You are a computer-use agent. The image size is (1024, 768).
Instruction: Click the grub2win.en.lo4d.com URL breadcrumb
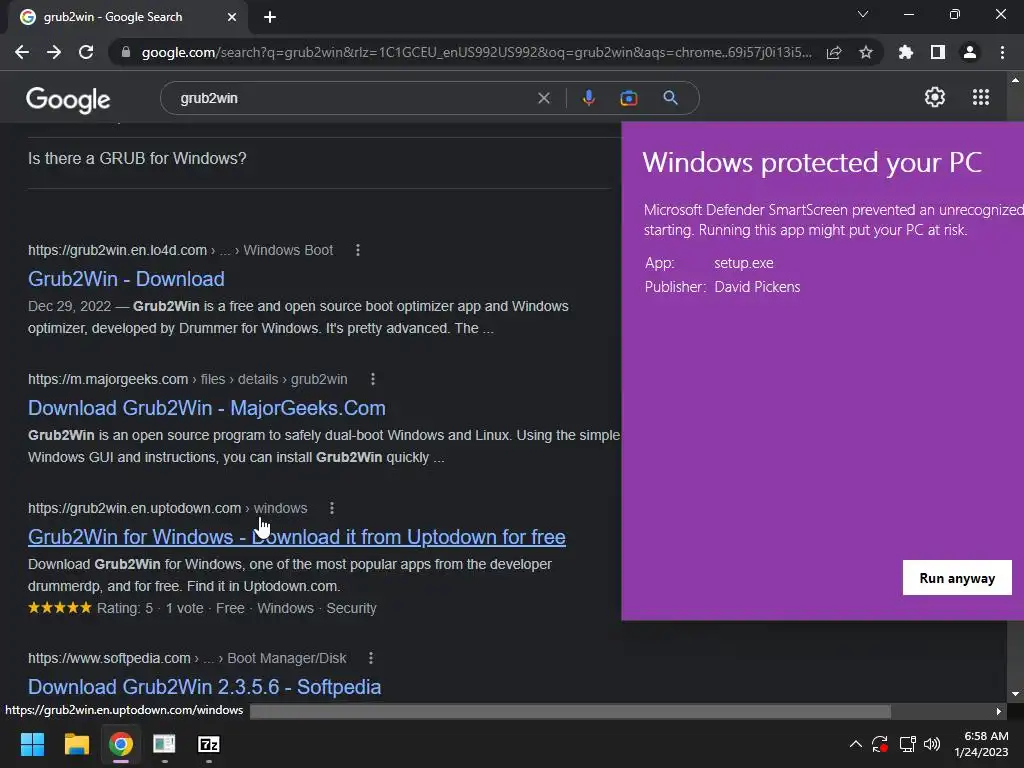click(180, 250)
